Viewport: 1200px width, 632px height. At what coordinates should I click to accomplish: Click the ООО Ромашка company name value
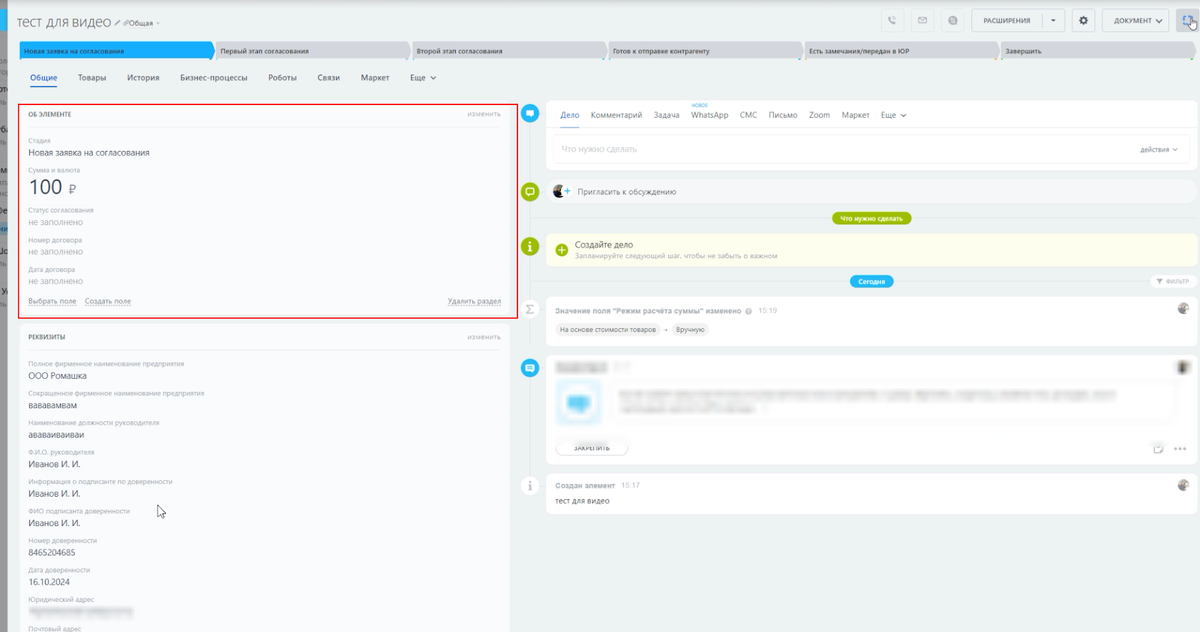point(57,376)
